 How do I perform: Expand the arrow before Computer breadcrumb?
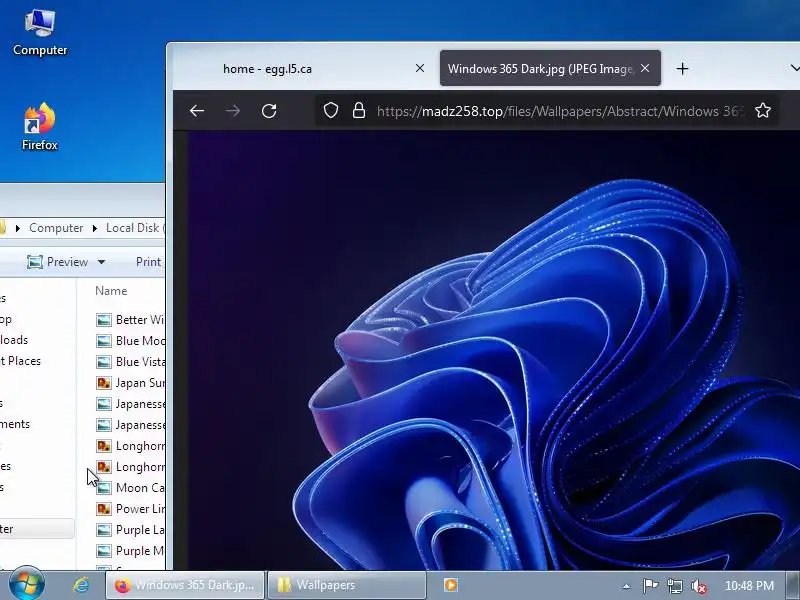pos(18,228)
